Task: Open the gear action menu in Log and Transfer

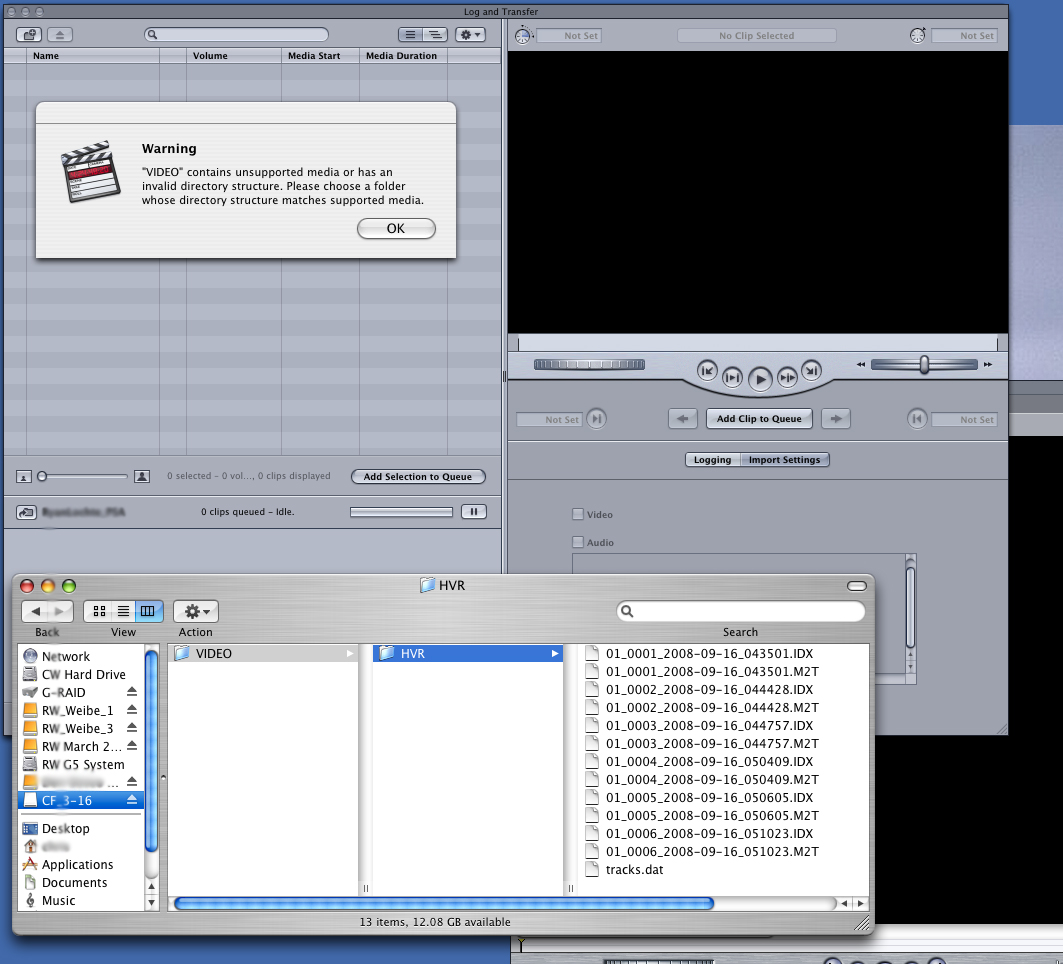Action: pyautogui.click(x=469, y=35)
